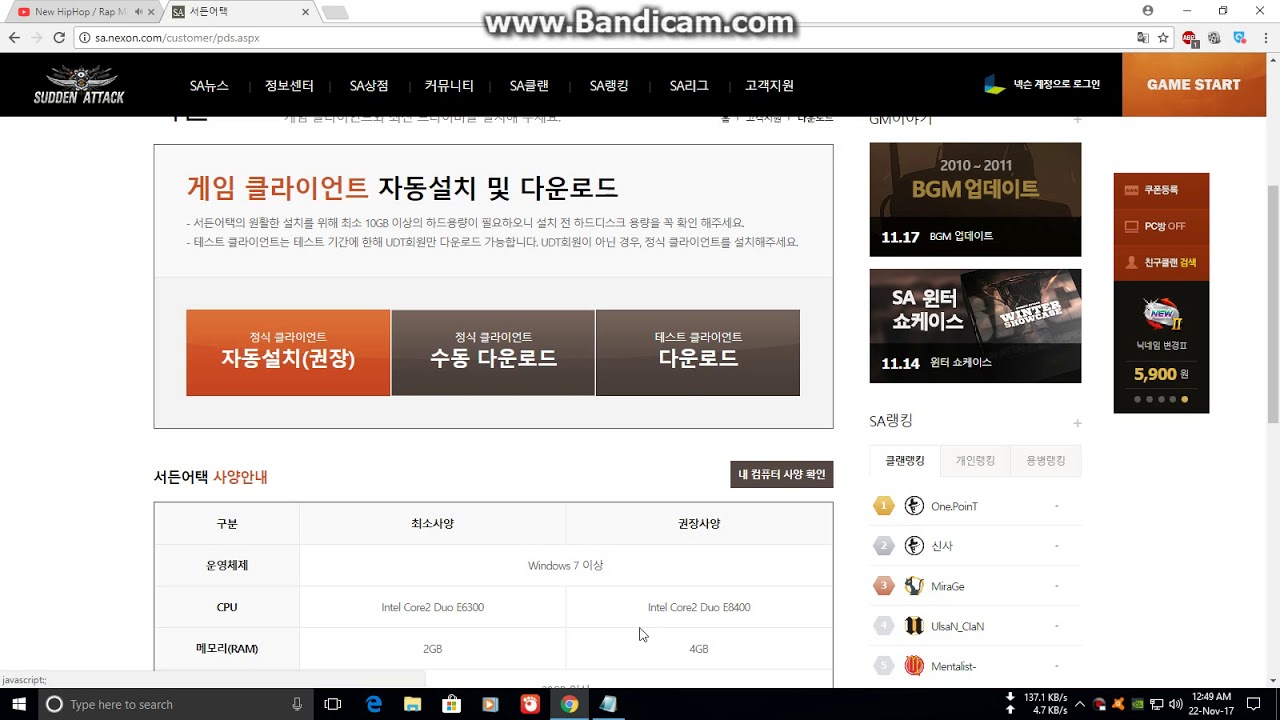Click the Chrome profile avatar icon
Viewport: 1280px width, 720px height.
click(x=1148, y=11)
